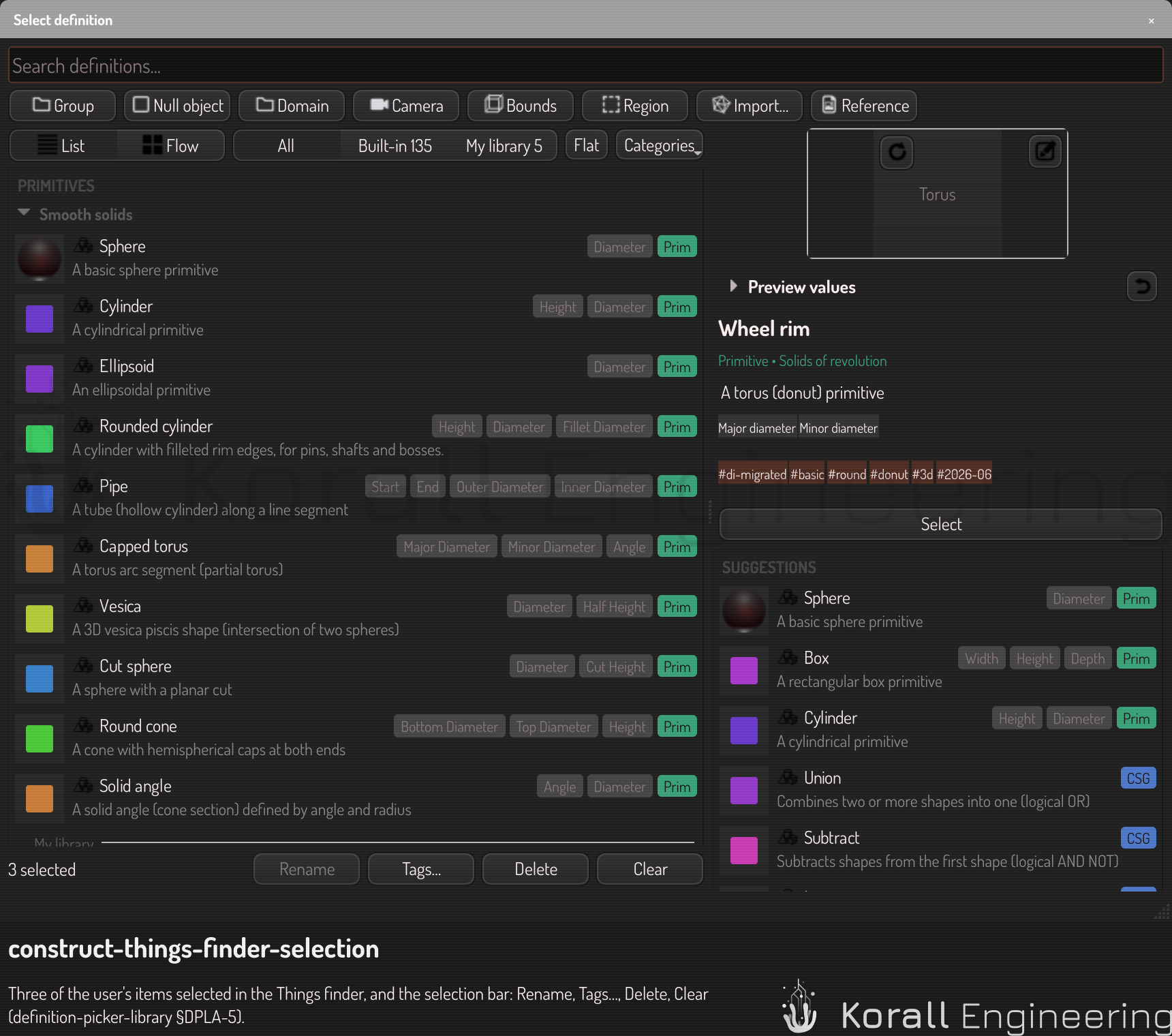1172x1036 pixels.
Task: Switch to Flow view
Action: [170, 146]
